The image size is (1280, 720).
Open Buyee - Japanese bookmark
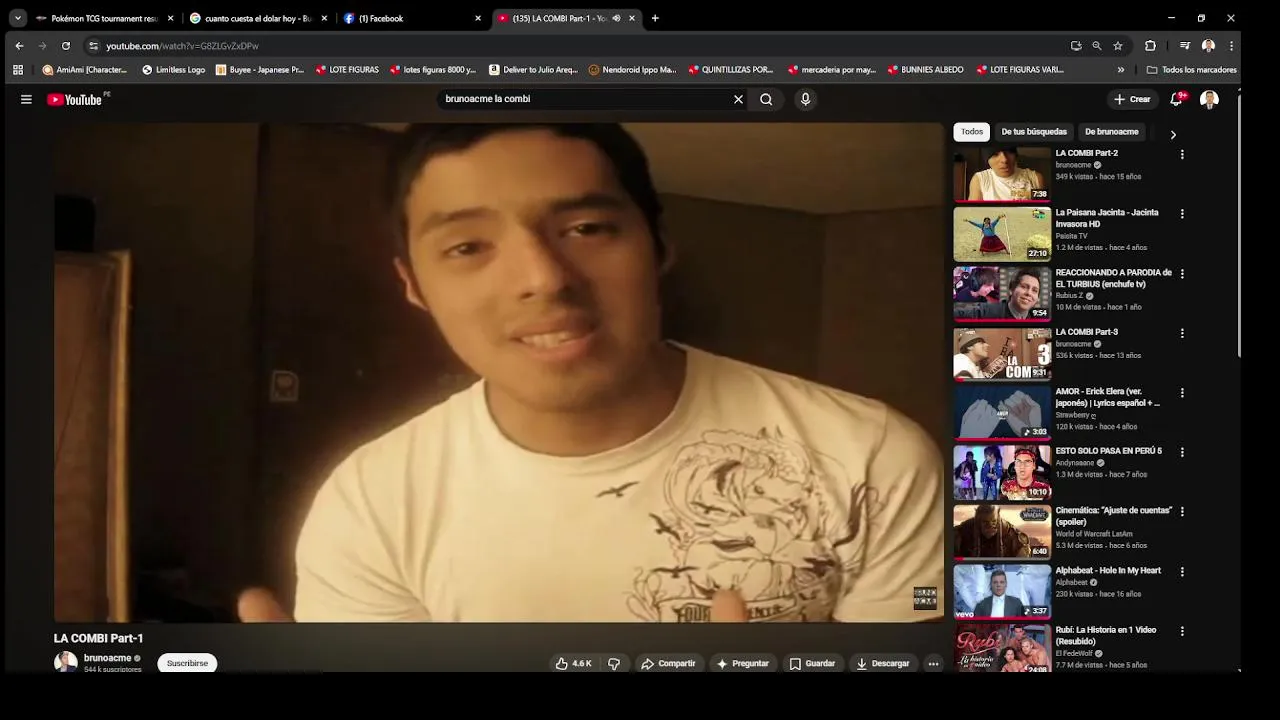(260, 70)
